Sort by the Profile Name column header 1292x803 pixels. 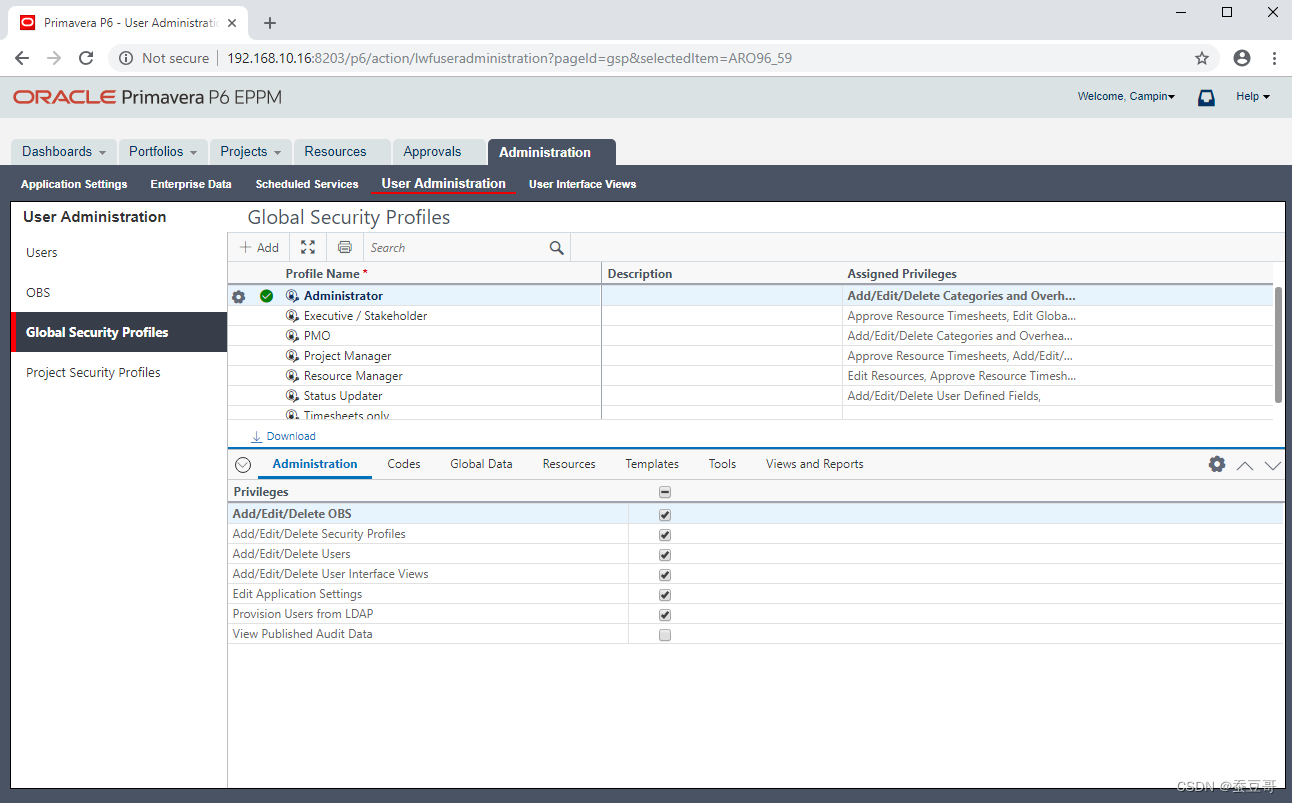pos(326,274)
